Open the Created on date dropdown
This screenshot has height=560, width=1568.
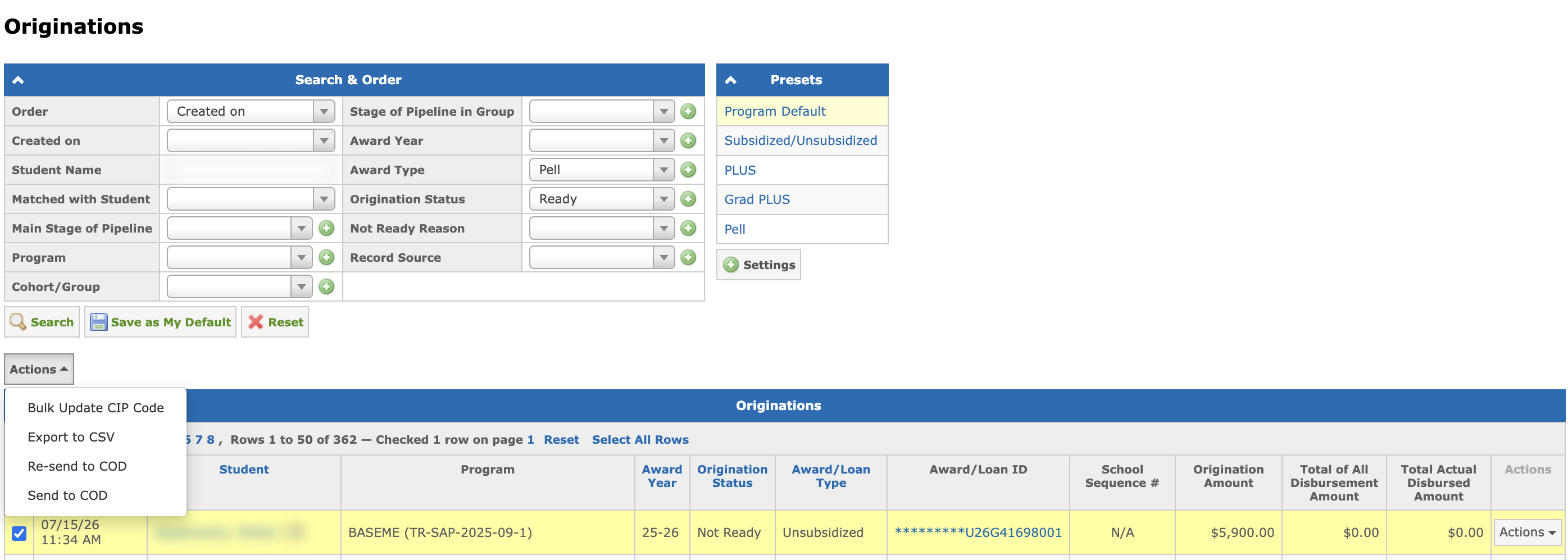tap(251, 140)
